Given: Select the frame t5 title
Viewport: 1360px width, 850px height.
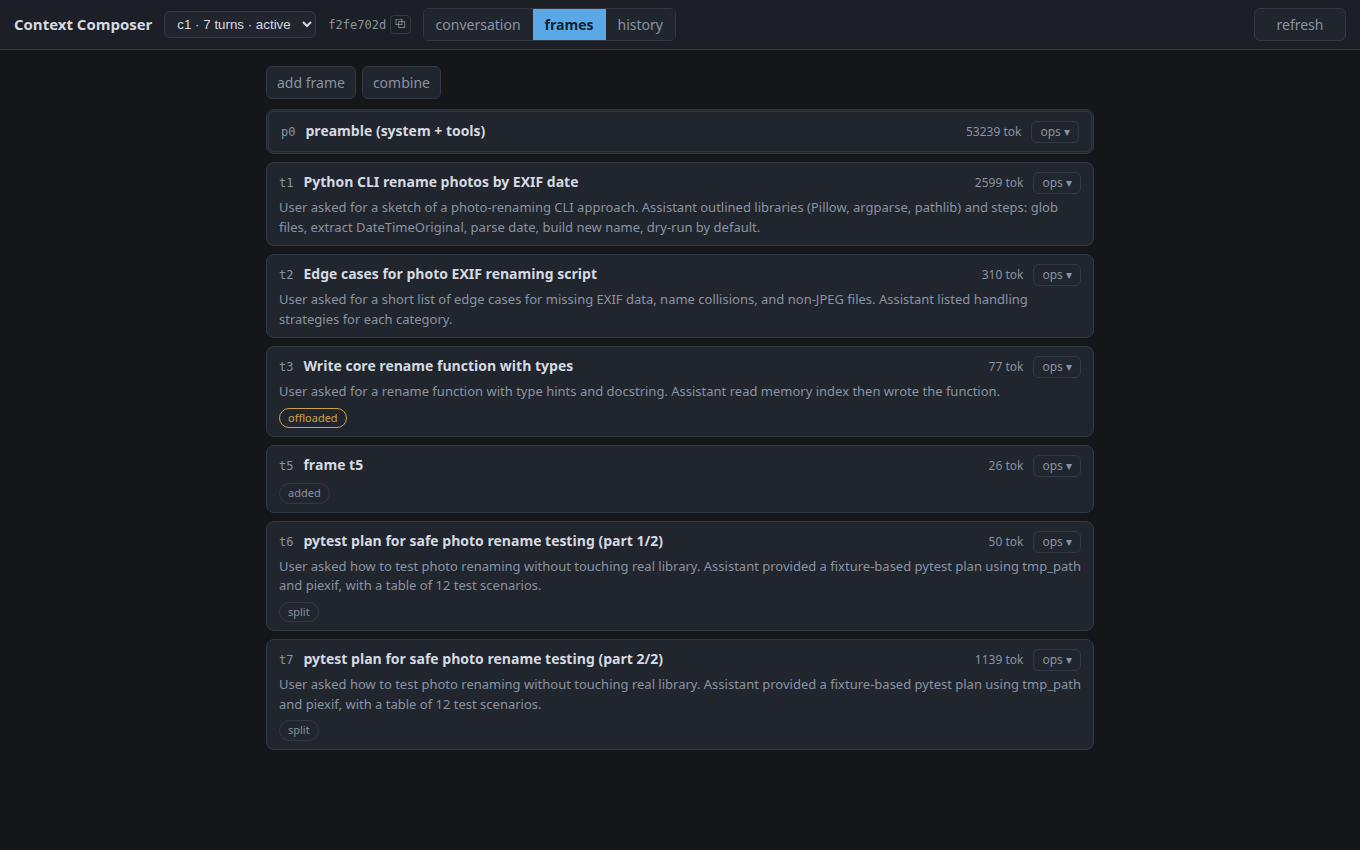Looking at the screenshot, I should coord(333,465).
